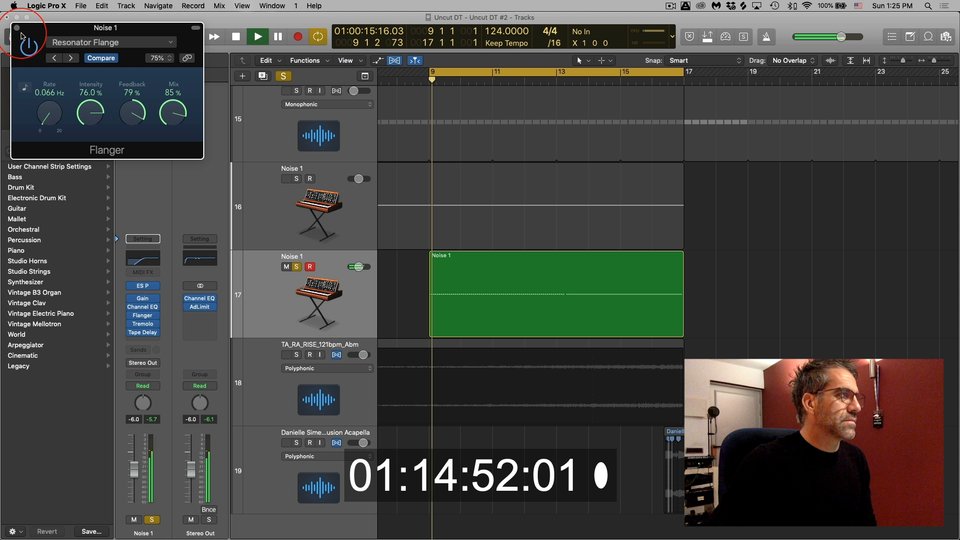Screen dimensions: 960x540
Task: Open the pointer tool menu
Action: pos(583,61)
